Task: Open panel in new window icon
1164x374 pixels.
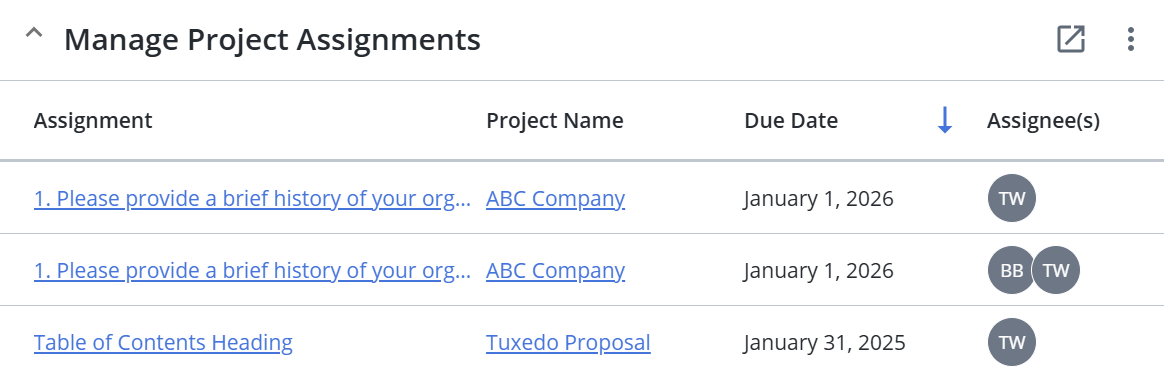Action: coord(1071,39)
